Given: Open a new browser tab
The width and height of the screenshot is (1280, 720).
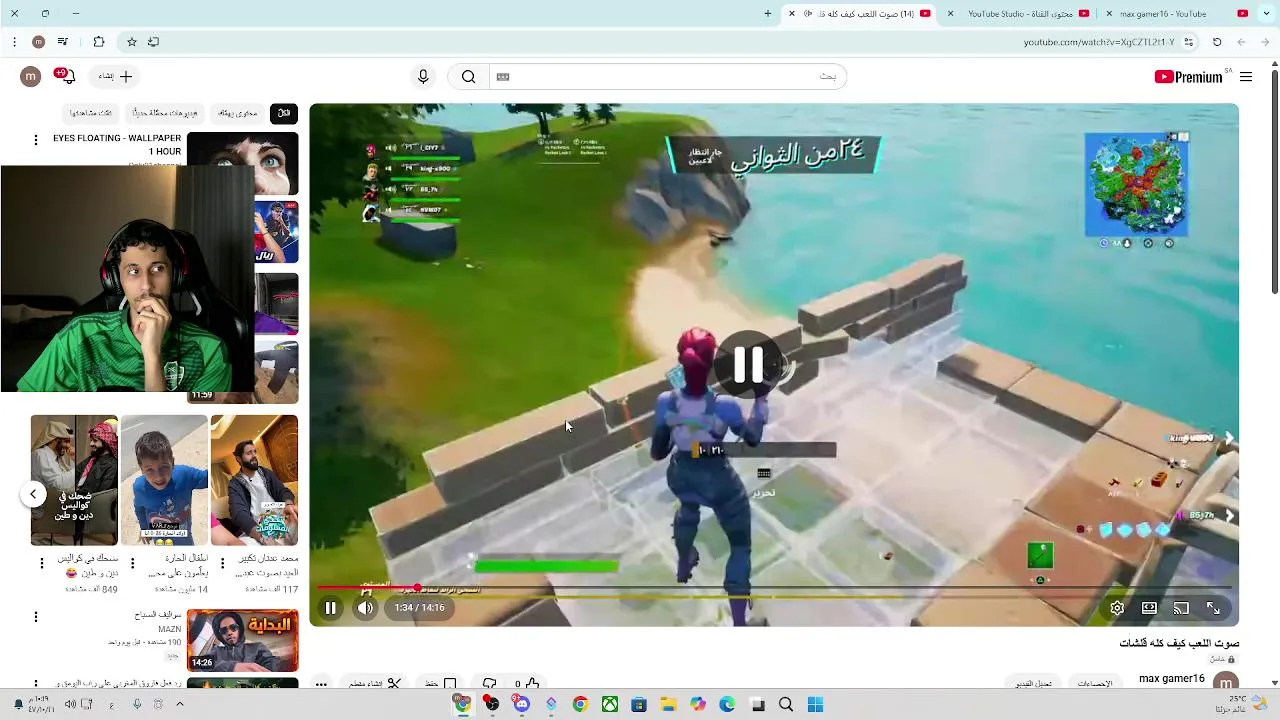Looking at the screenshot, I should (768, 14).
